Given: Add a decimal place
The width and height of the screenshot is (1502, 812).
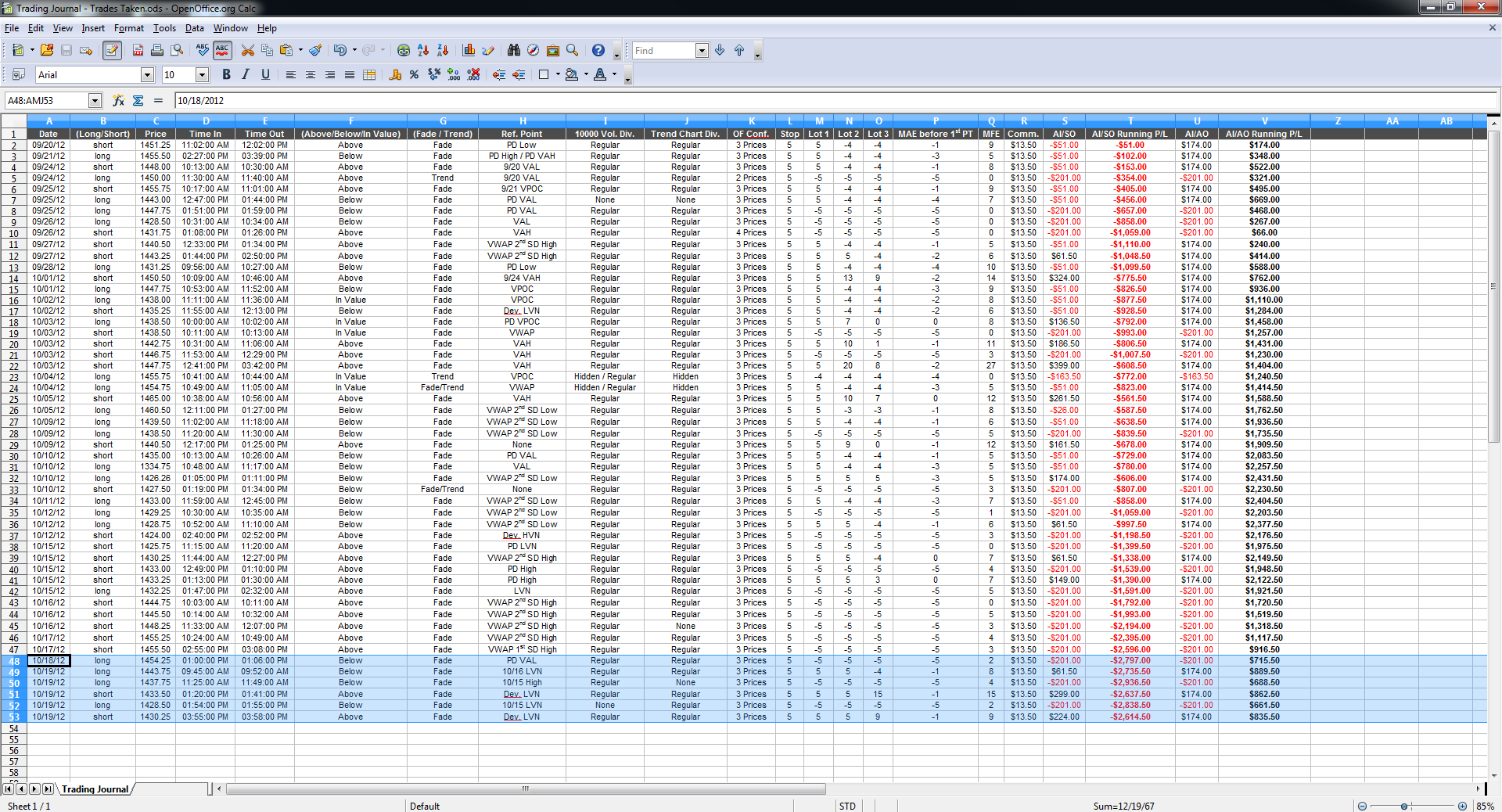Looking at the screenshot, I should coord(454,74).
